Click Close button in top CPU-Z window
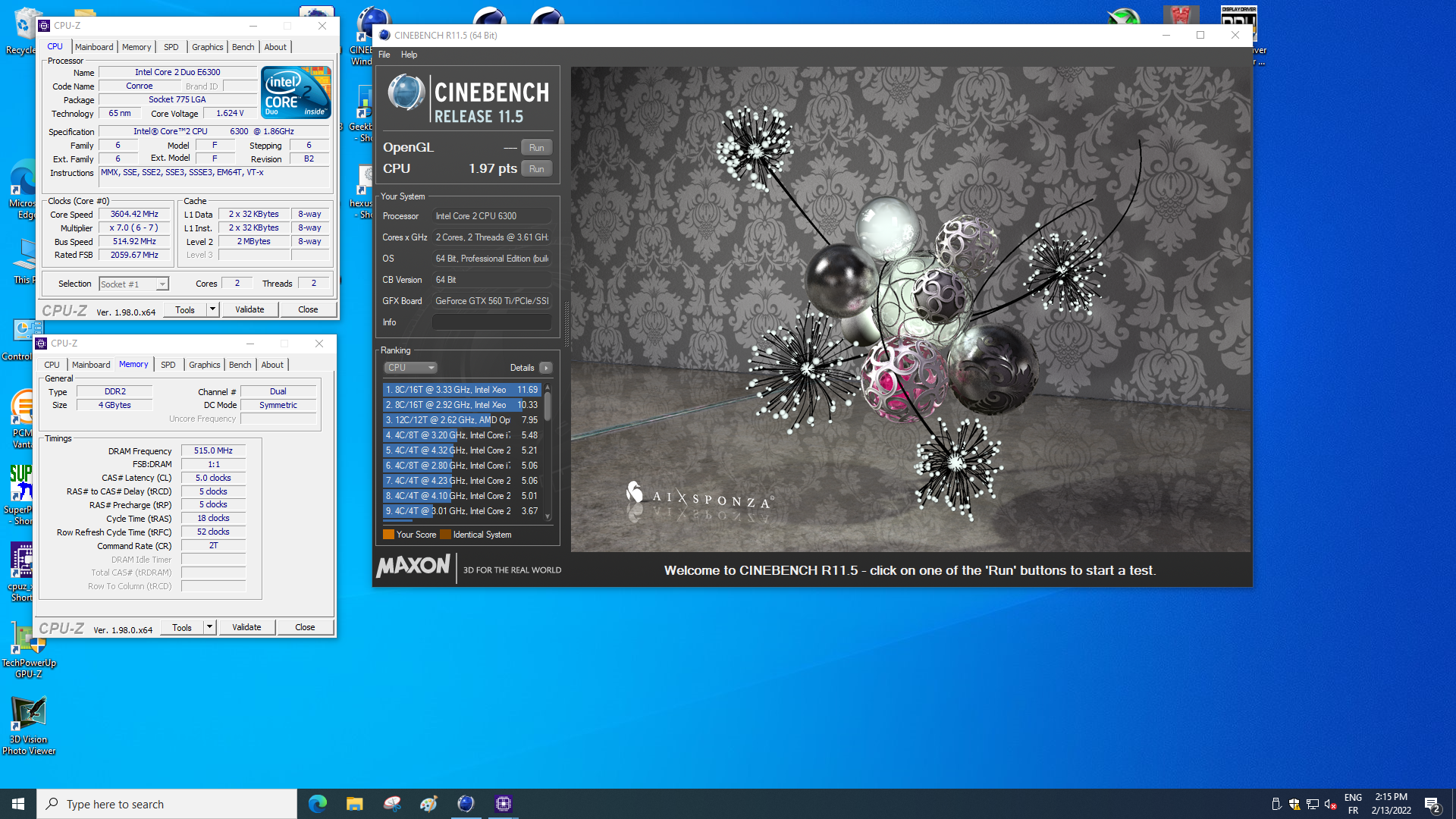The width and height of the screenshot is (1456, 819). point(308,310)
